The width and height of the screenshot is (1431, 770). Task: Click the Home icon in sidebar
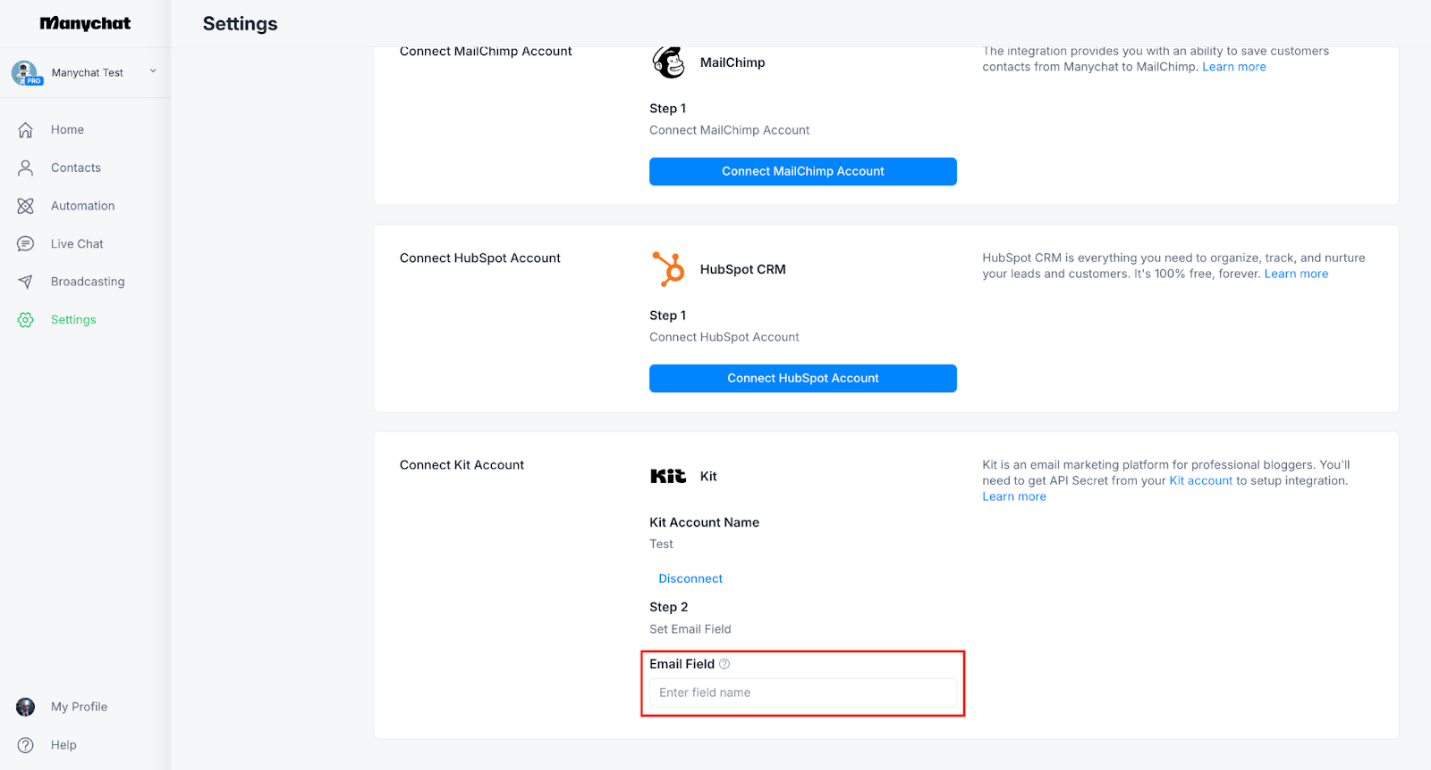click(x=26, y=130)
